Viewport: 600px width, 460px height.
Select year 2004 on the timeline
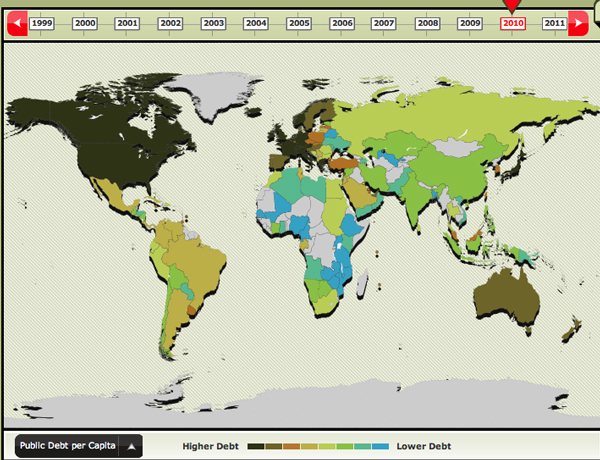(256, 23)
